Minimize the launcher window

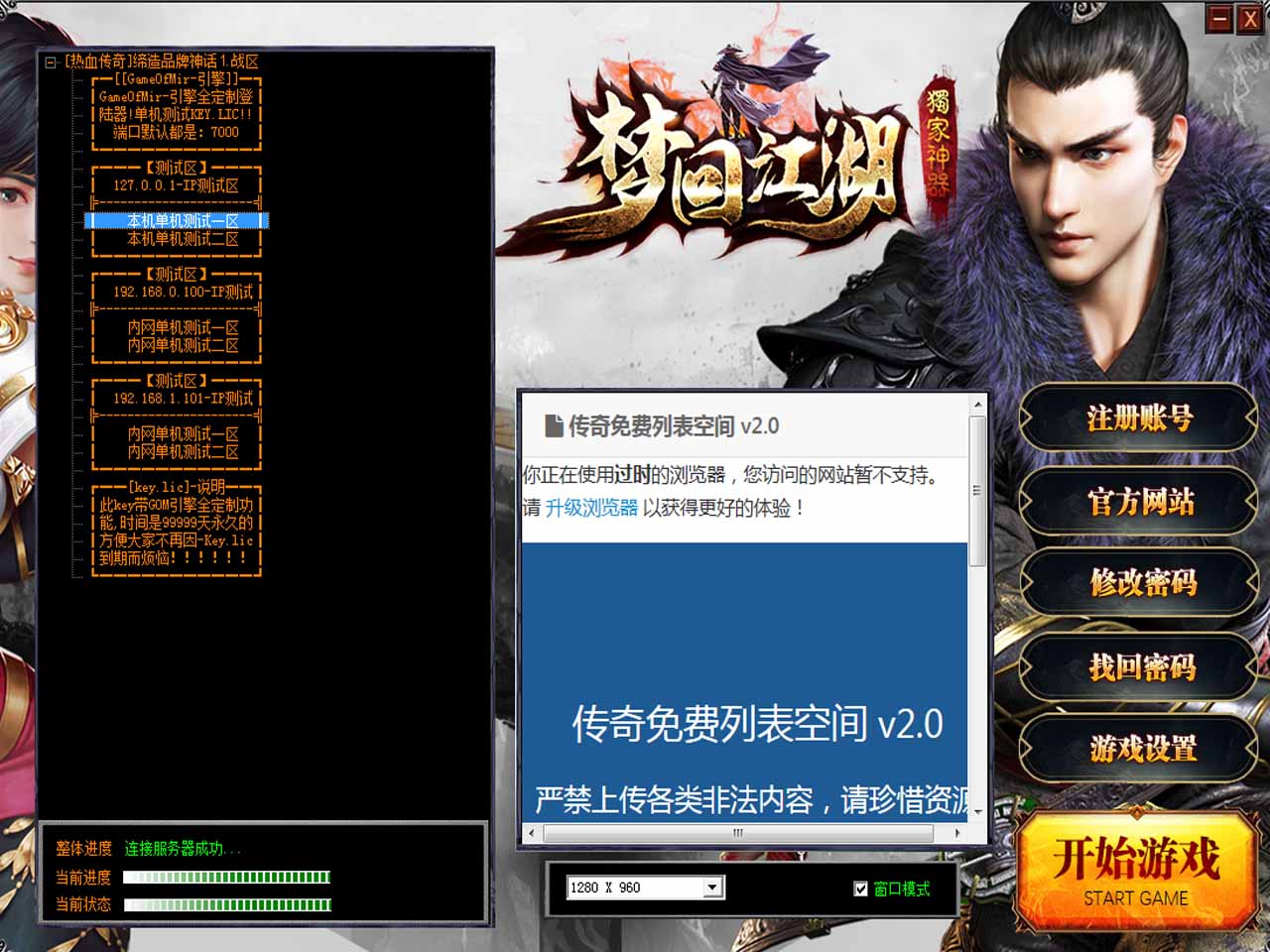coord(1219,18)
